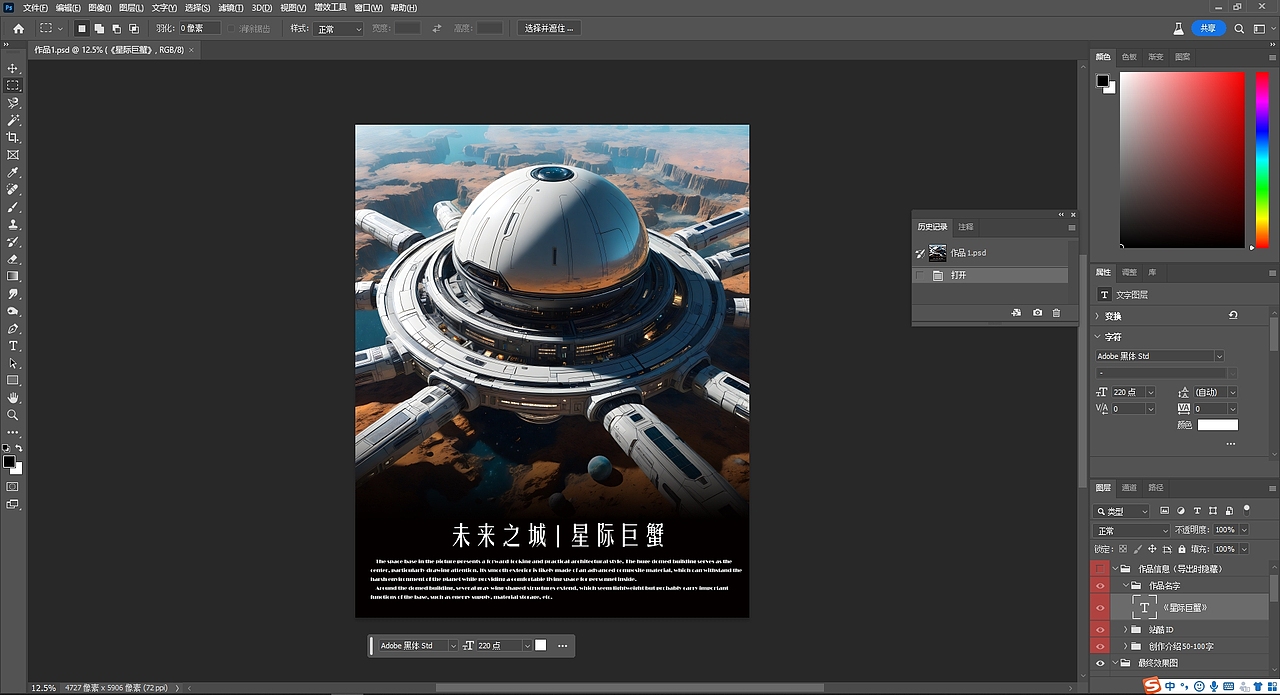Click the blue 共享 button
The image size is (1280, 695).
pyautogui.click(x=1207, y=28)
